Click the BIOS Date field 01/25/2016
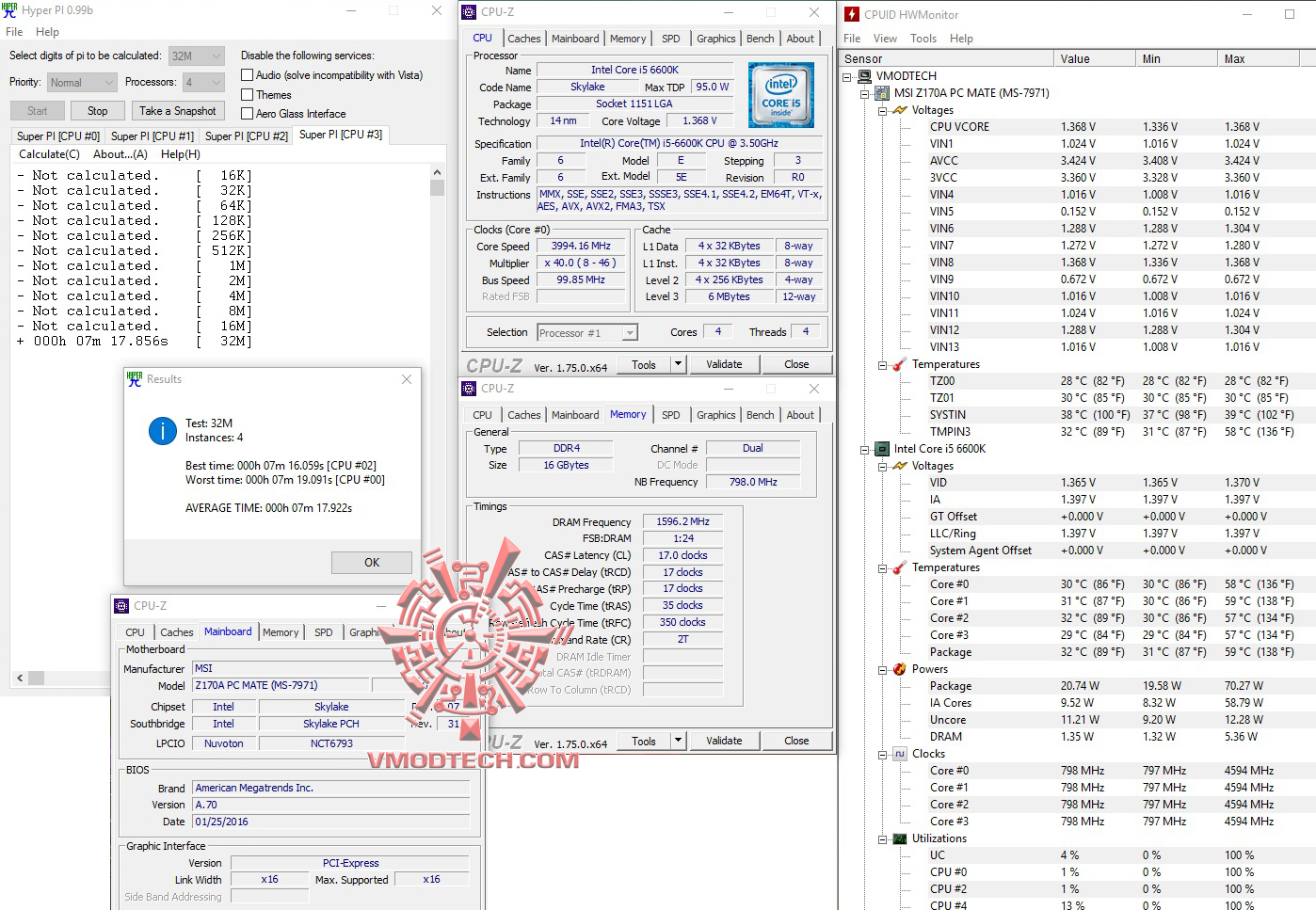Image resolution: width=1316 pixels, height=910 pixels. (331, 822)
